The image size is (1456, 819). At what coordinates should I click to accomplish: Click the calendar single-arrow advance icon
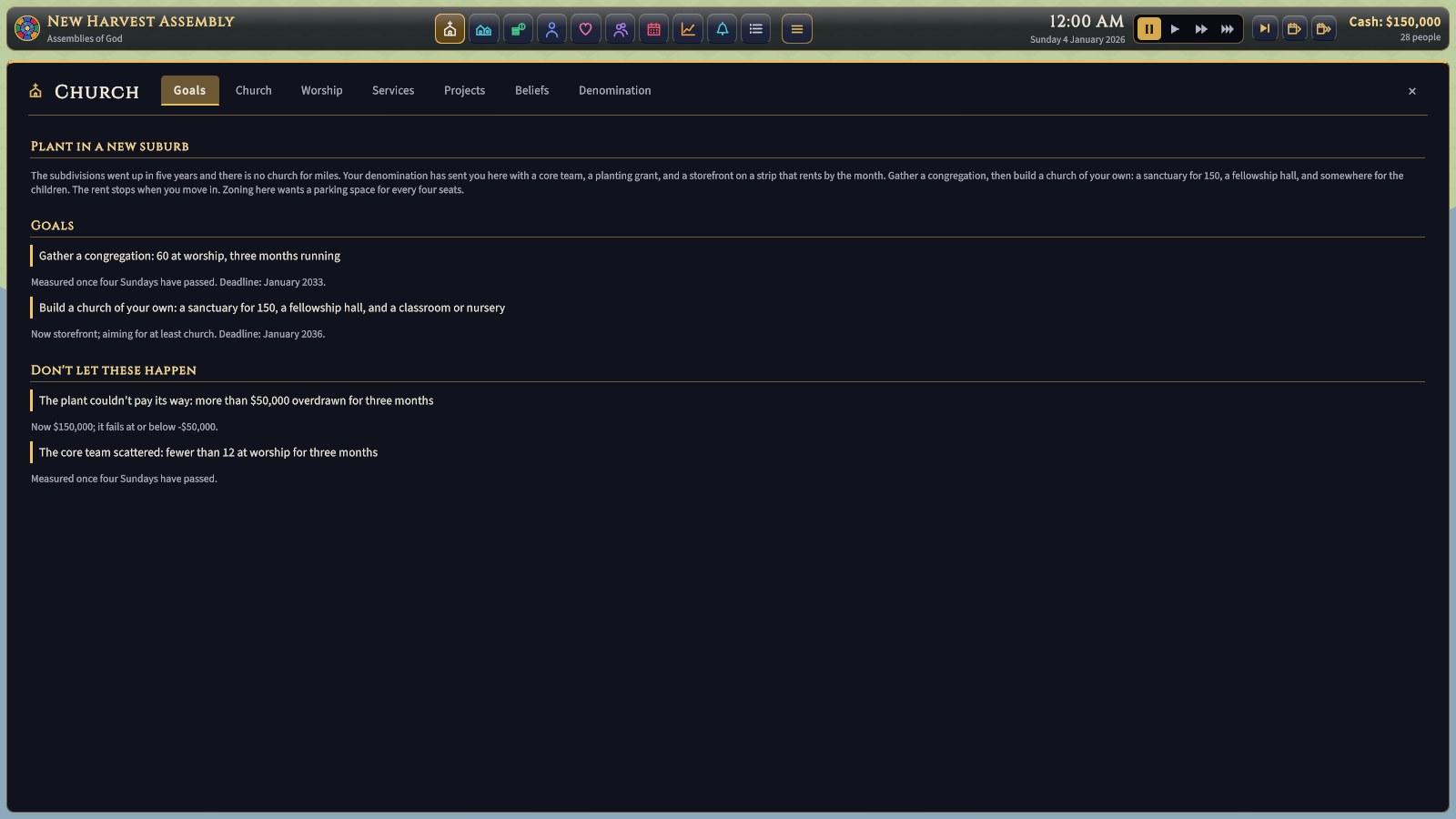point(1294,29)
